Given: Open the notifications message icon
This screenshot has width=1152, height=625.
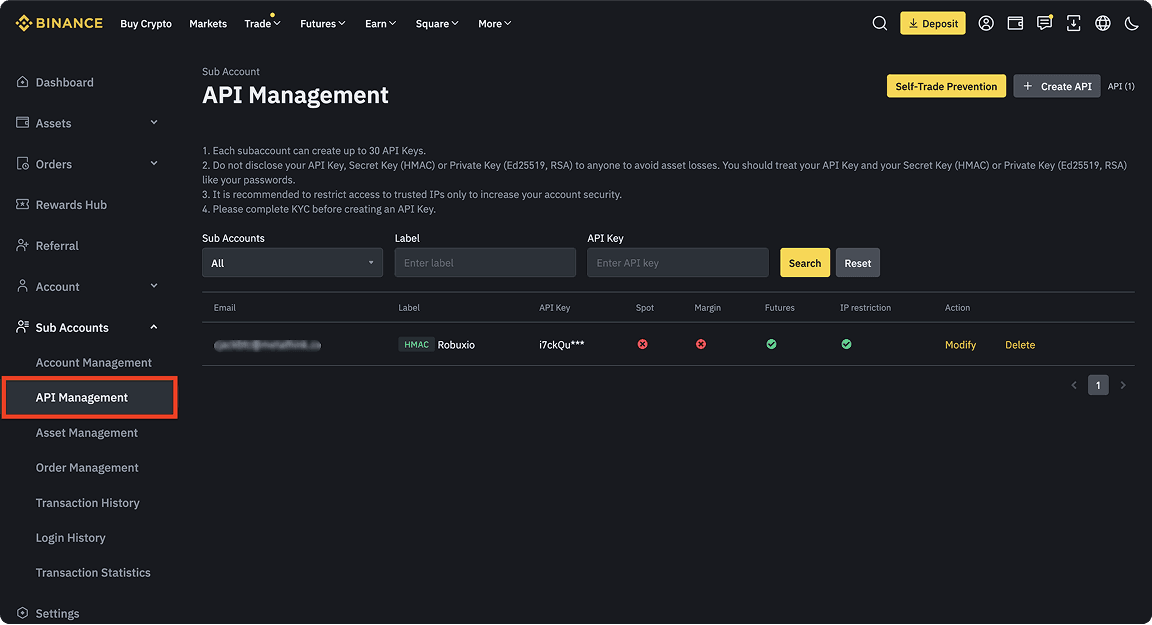Looking at the screenshot, I should click(x=1044, y=22).
